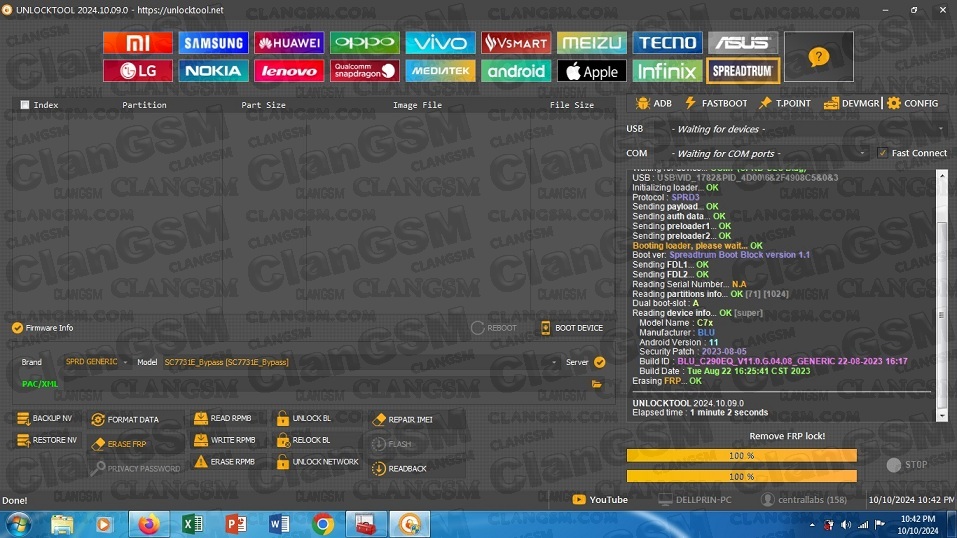
Task: Click the Partition column header
Action: coord(144,105)
